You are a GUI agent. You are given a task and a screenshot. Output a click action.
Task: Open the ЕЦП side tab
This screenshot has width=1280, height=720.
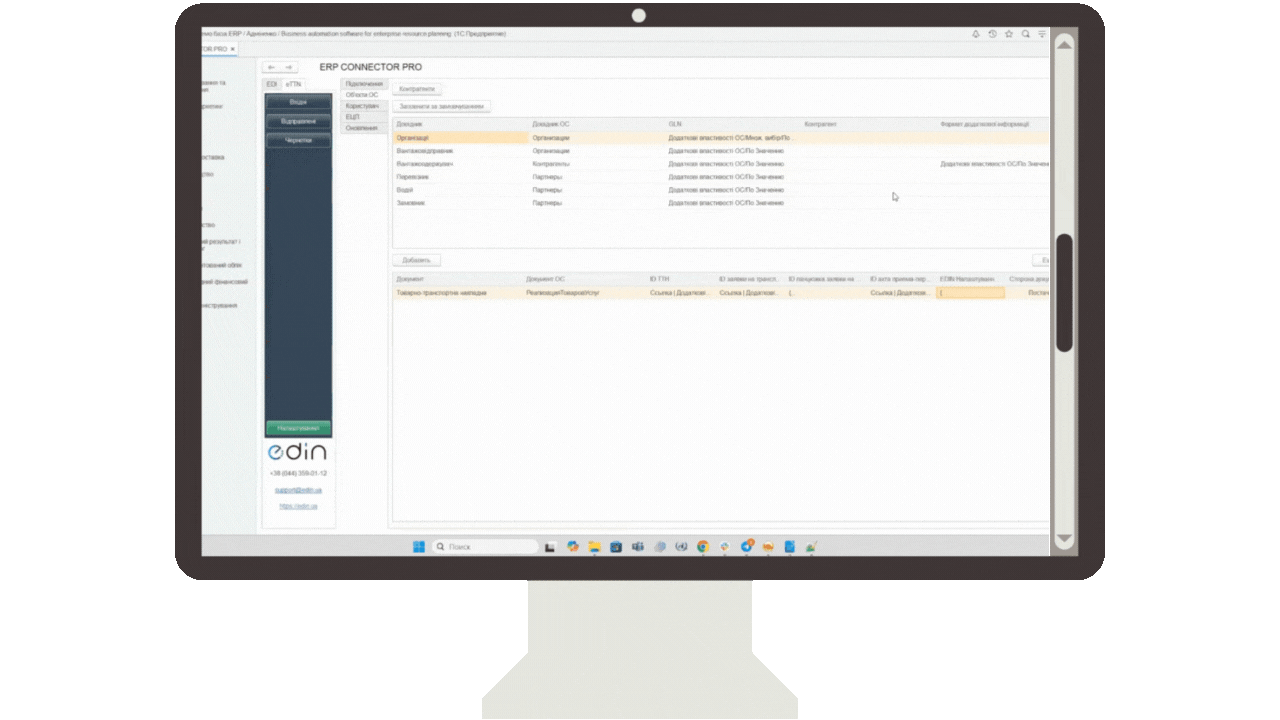click(352, 117)
